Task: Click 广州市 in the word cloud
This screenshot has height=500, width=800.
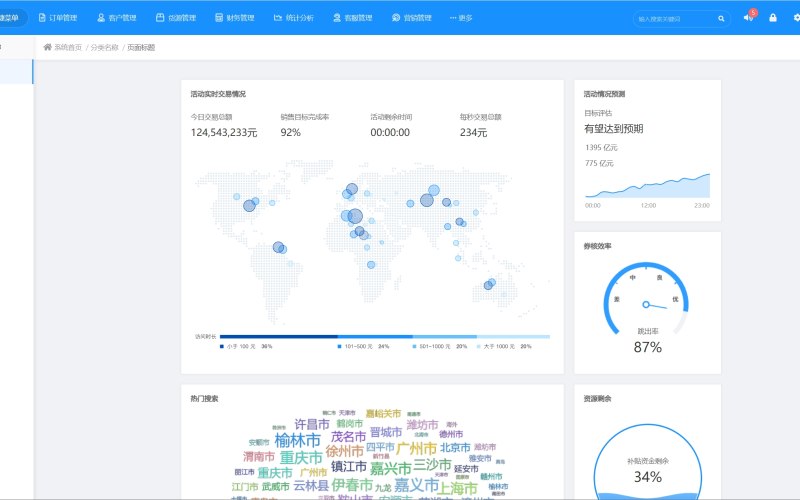Action: pos(416,448)
